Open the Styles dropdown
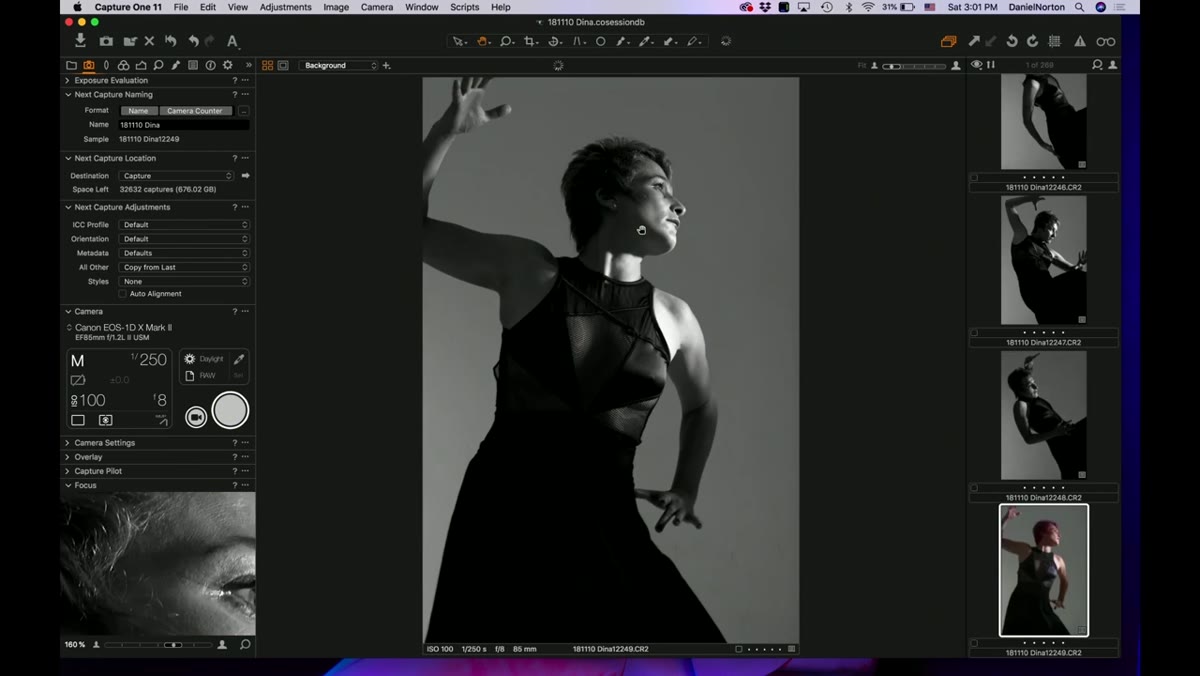This screenshot has height=676, width=1200. tap(184, 281)
